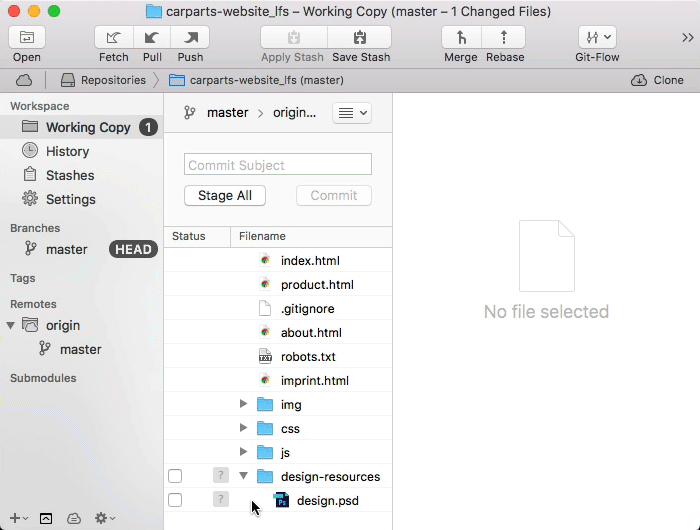The width and height of the screenshot is (700, 530).
Task: Open a repository with the Open icon
Action: click(x=27, y=38)
